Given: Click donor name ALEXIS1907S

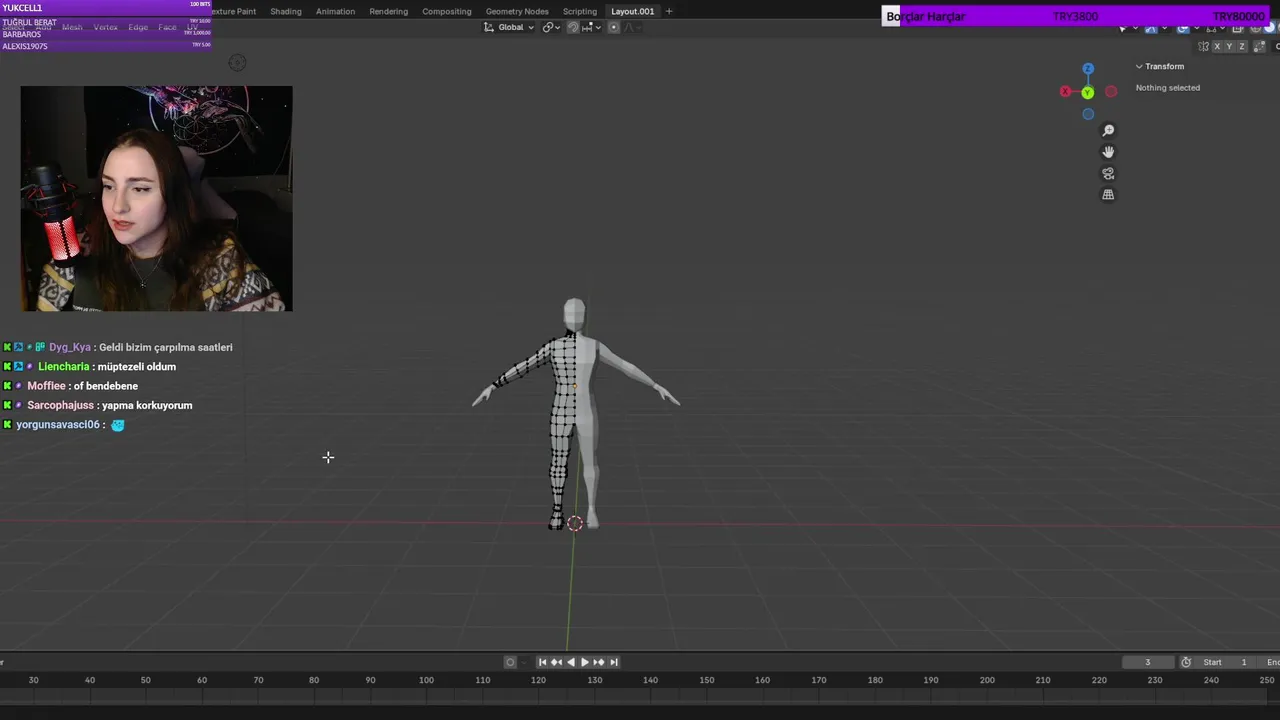Looking at the screenshot, I should pos(25,46).
